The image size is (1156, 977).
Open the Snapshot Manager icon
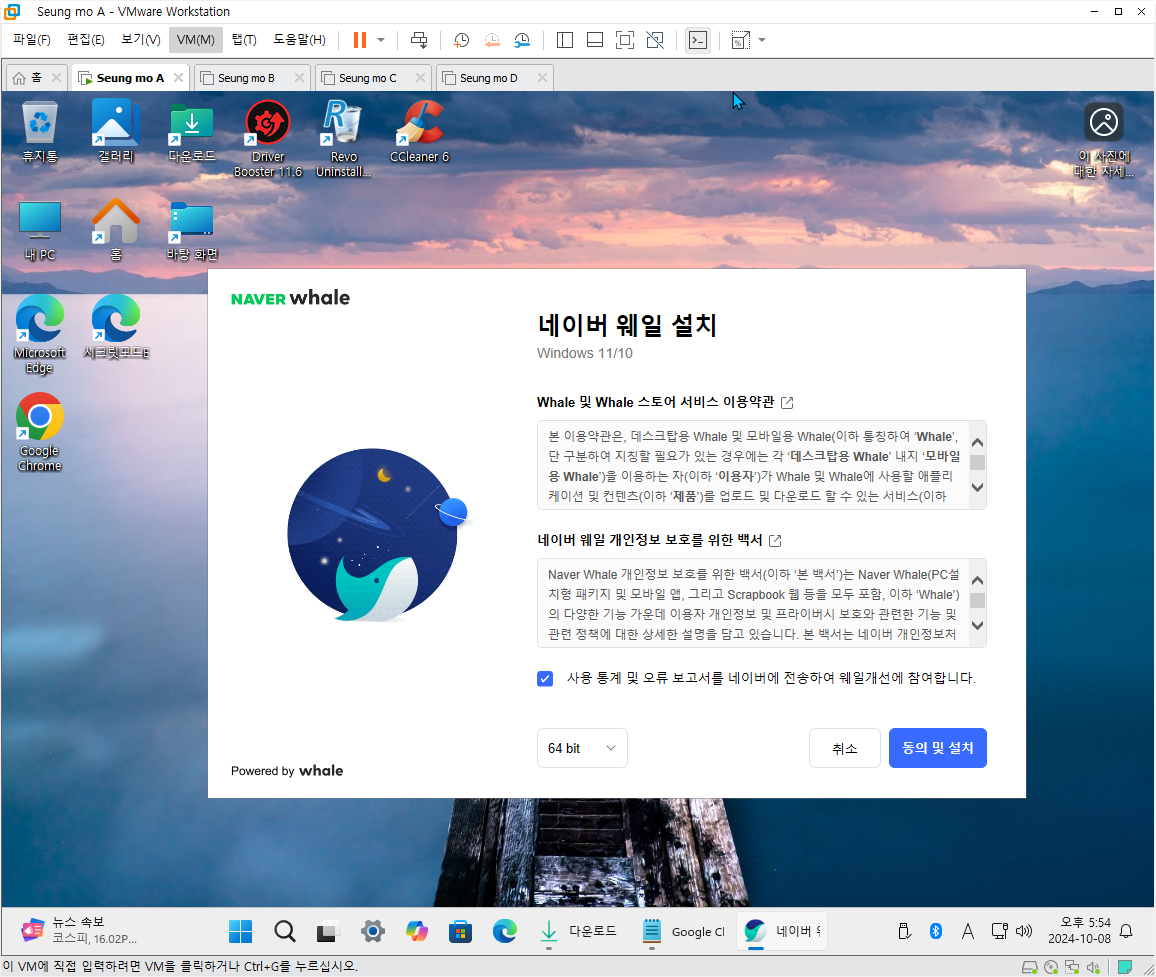(x=522, y=40)
